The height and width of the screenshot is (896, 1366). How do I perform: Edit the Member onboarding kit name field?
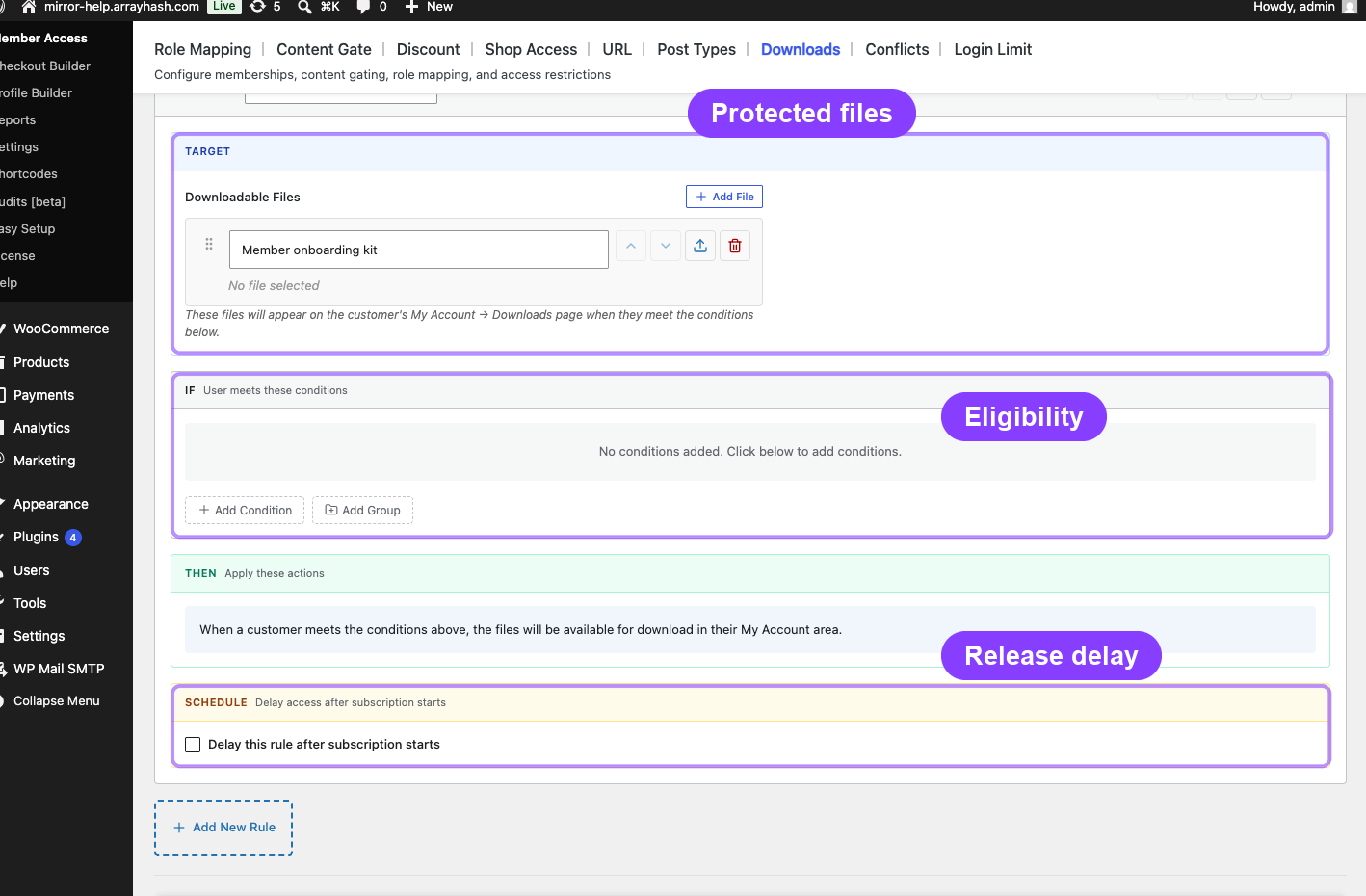tap(419, 250)
